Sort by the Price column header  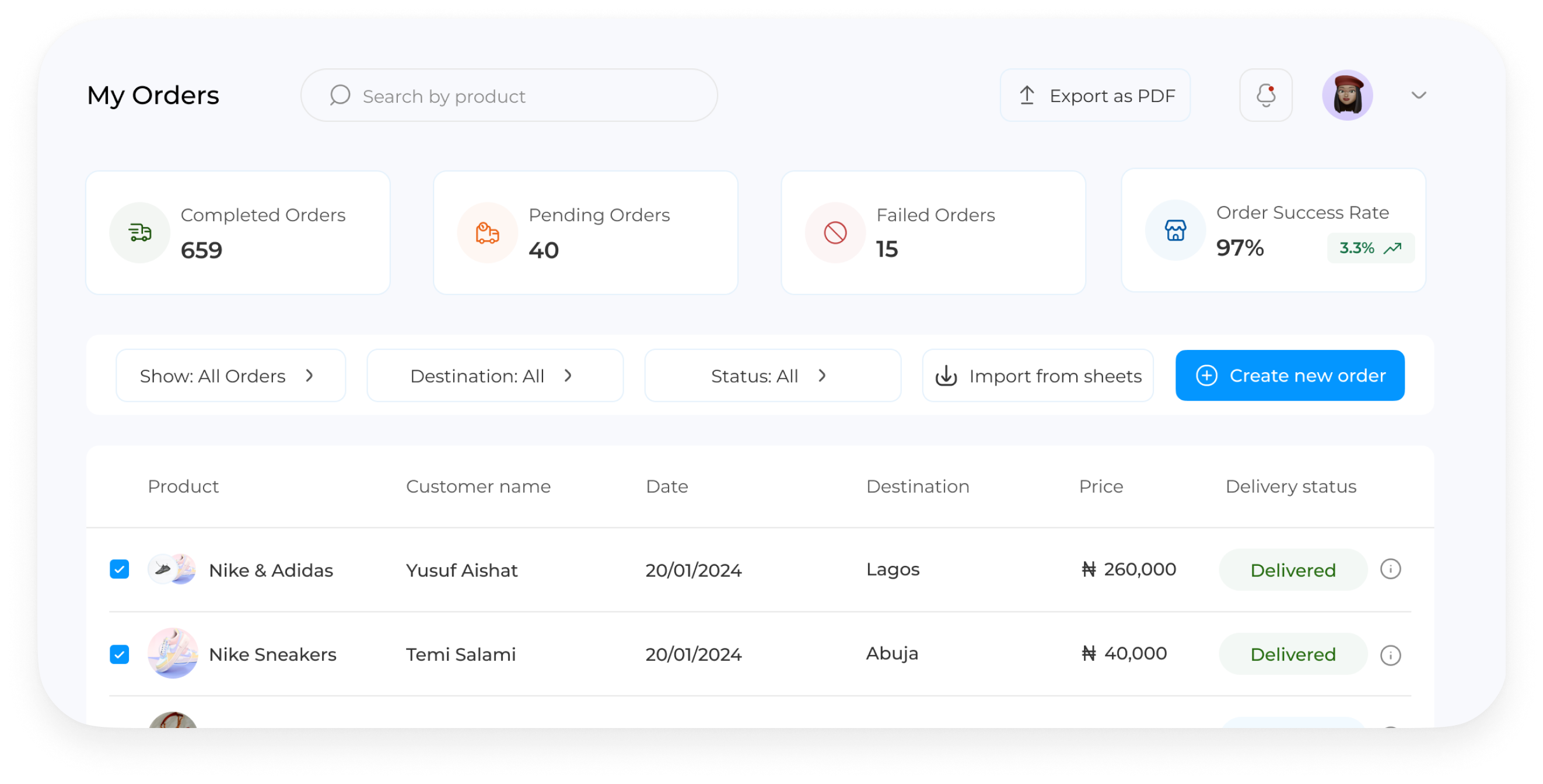coord(1100,487)
